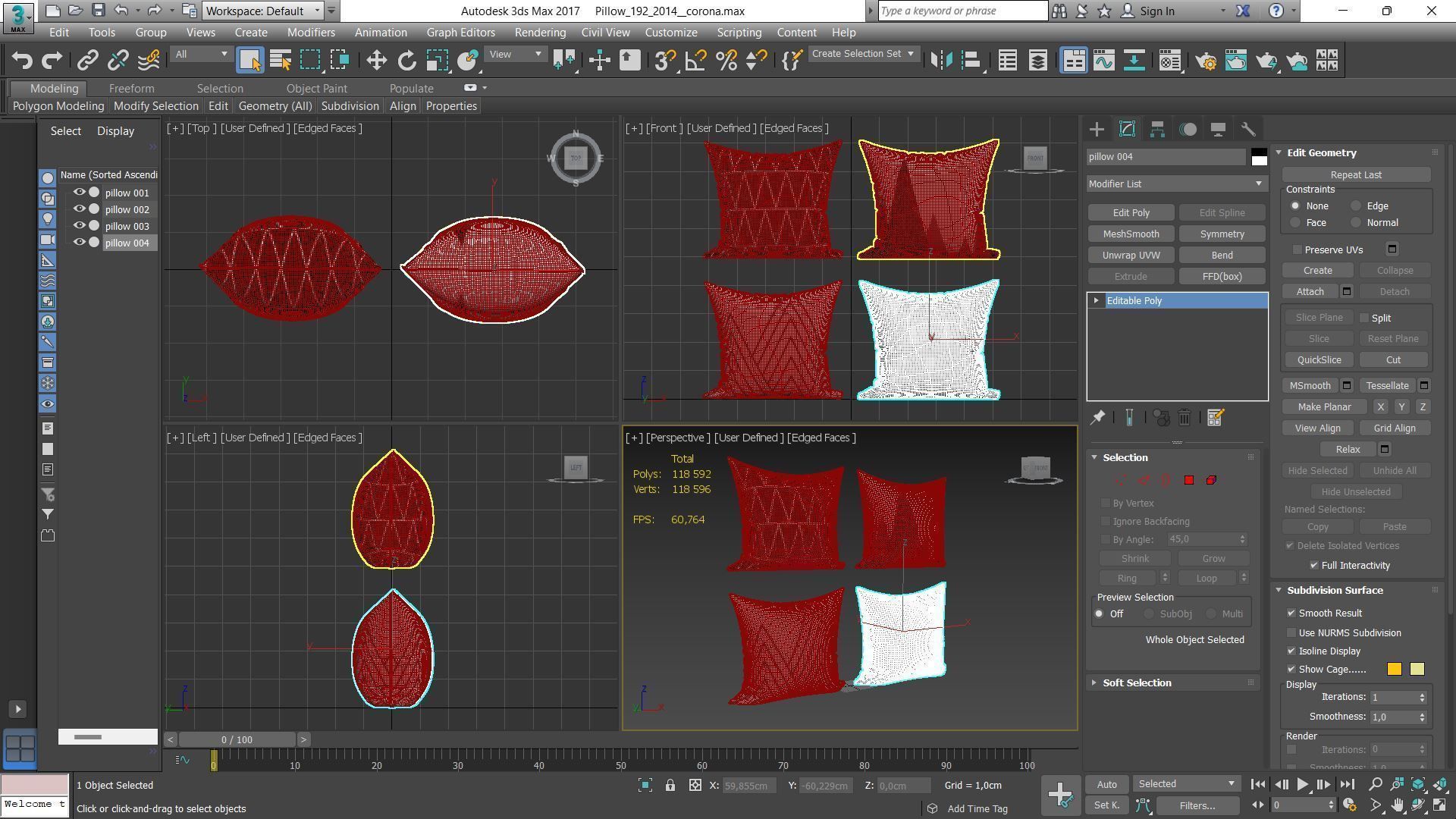Viewport: 1456px width, 819px height.
Task: Click the orange Show Cage color swatch
Action: [x=1394, y=670]
